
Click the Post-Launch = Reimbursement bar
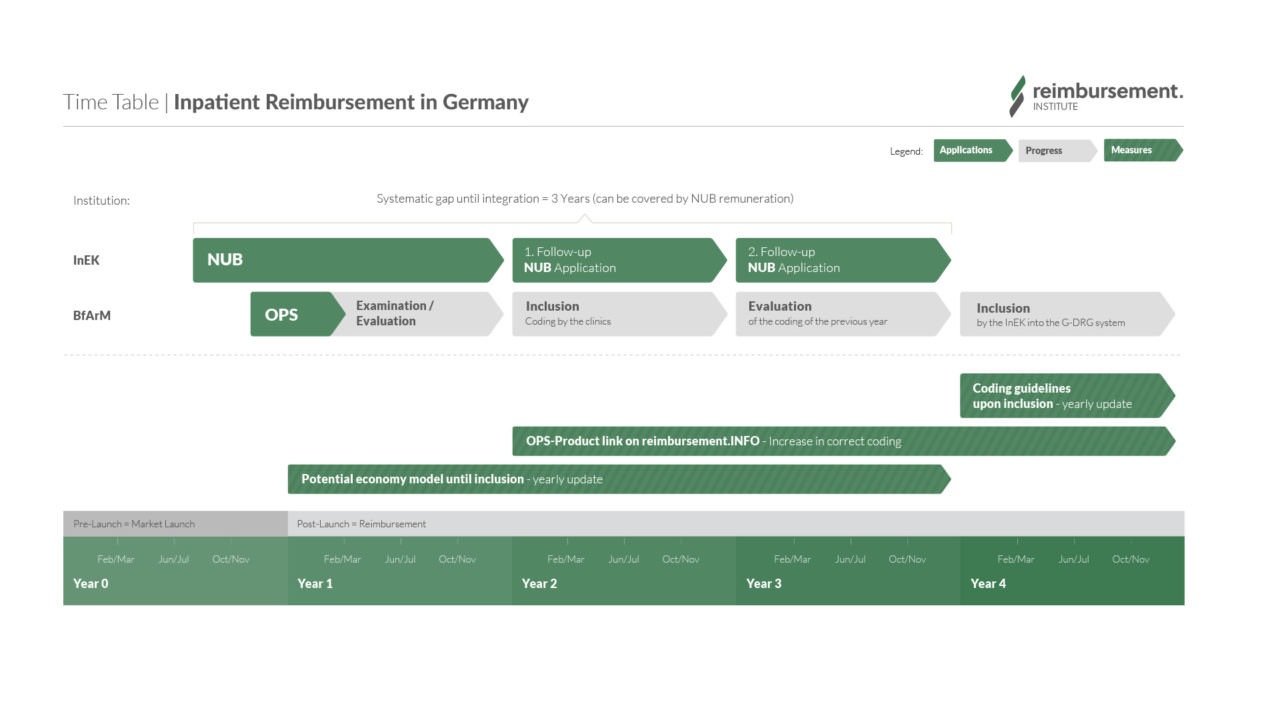tap(736, 524)
